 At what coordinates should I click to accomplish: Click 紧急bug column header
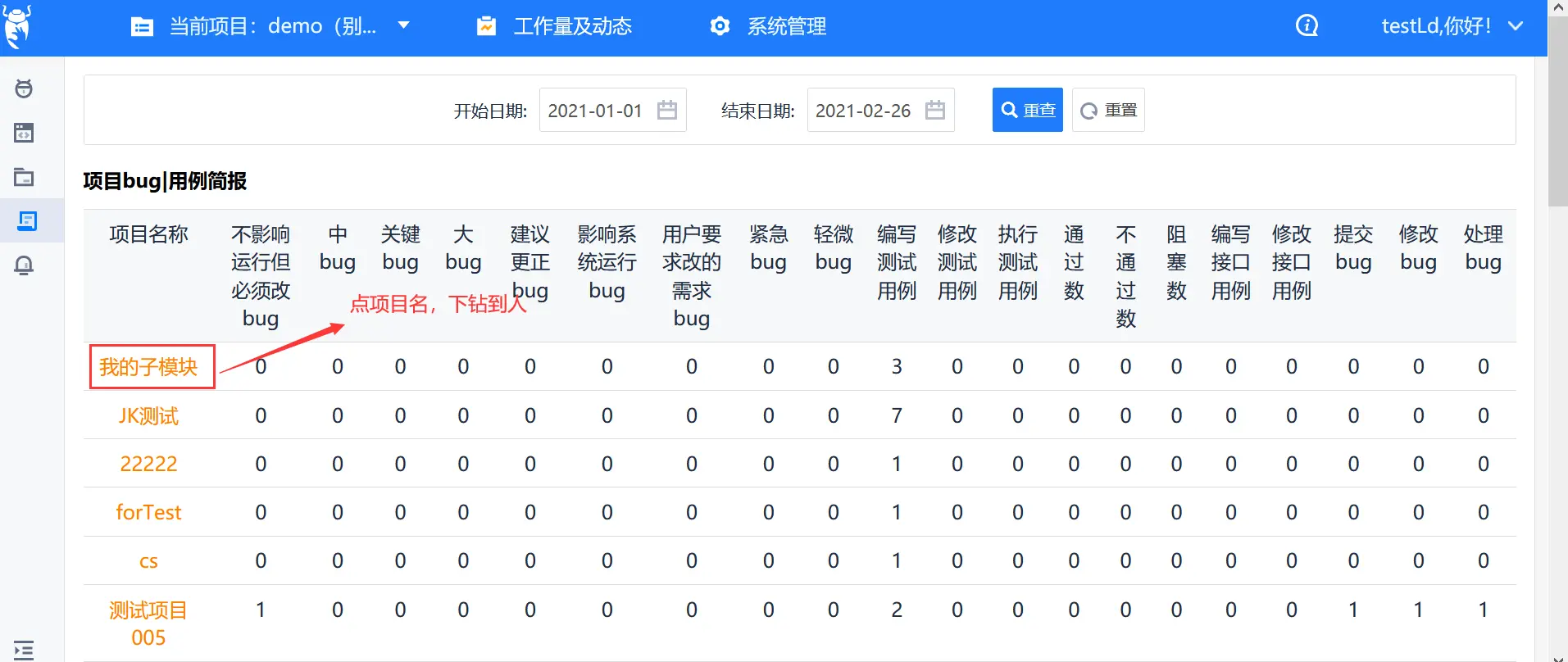pos(768,248)
